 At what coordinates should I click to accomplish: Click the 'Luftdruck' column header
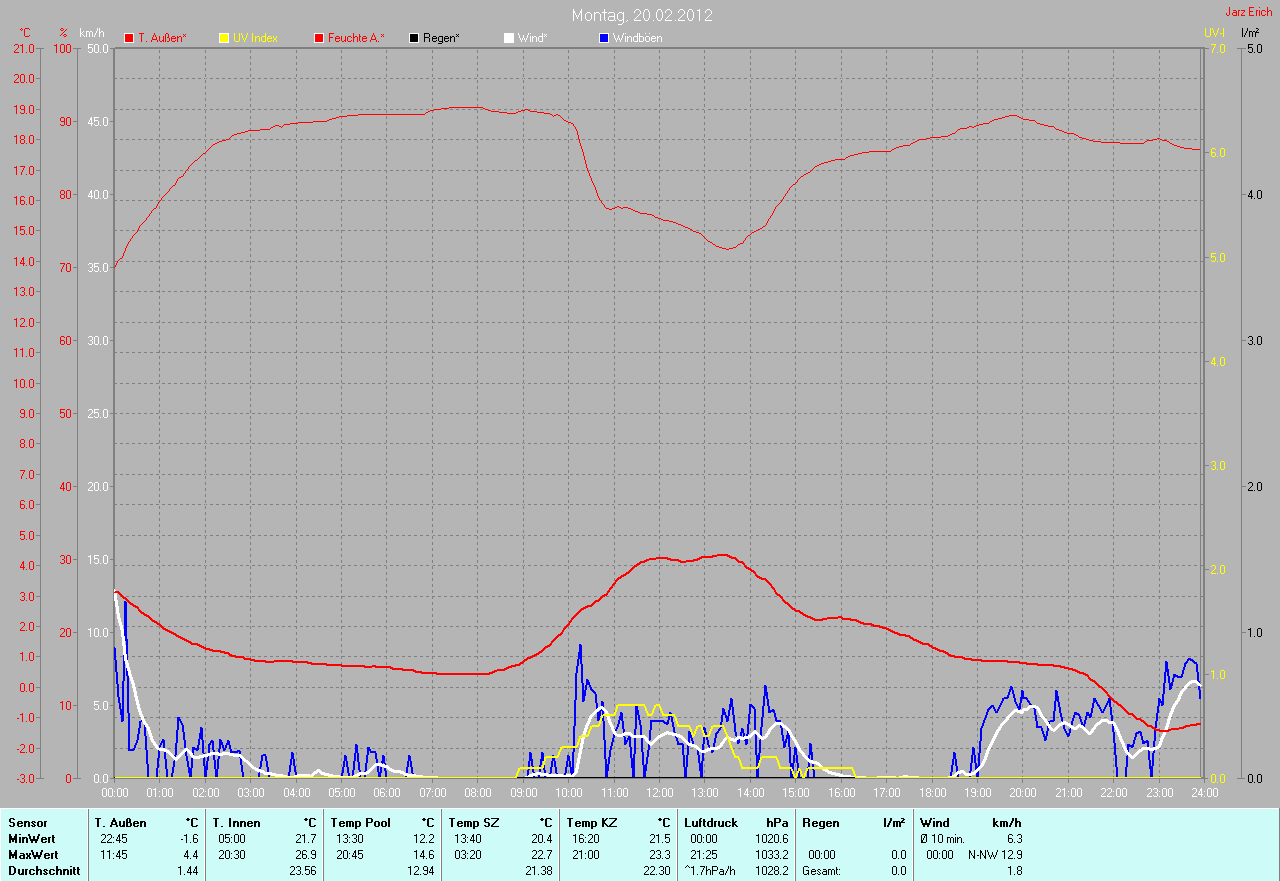click(711, 823)
